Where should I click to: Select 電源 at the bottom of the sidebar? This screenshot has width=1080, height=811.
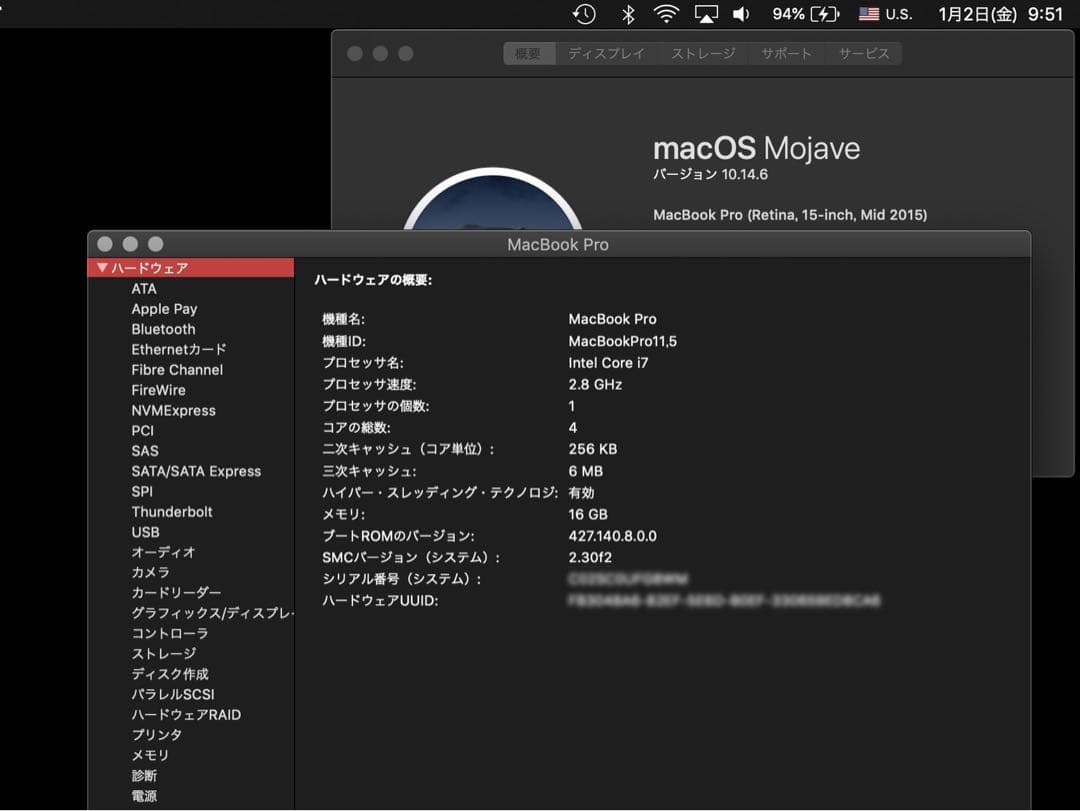[144, 795]
